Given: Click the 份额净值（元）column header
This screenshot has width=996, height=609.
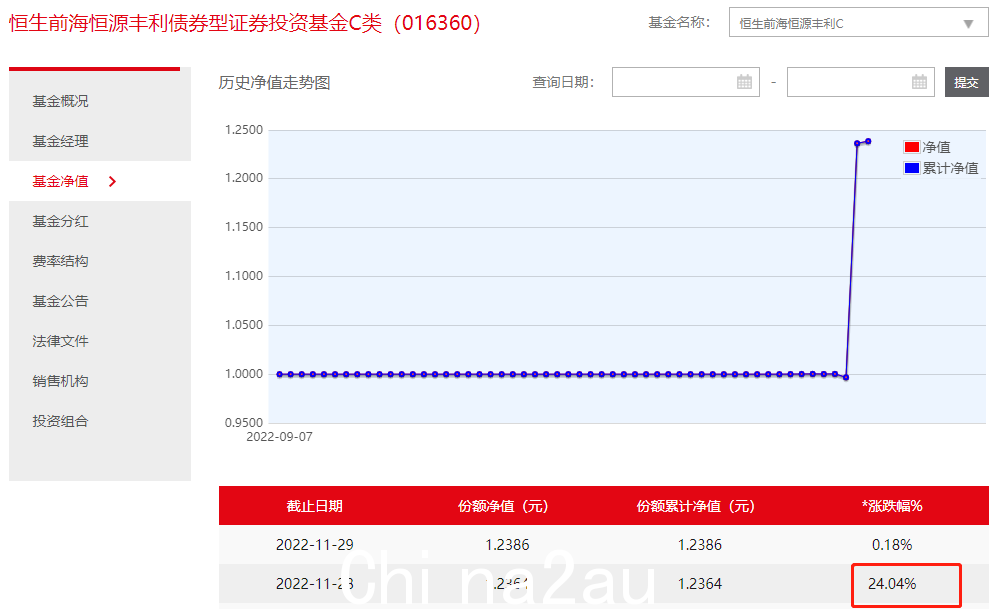Looking at the screenshot, I should pyautogui.click(x=503, y=506).
